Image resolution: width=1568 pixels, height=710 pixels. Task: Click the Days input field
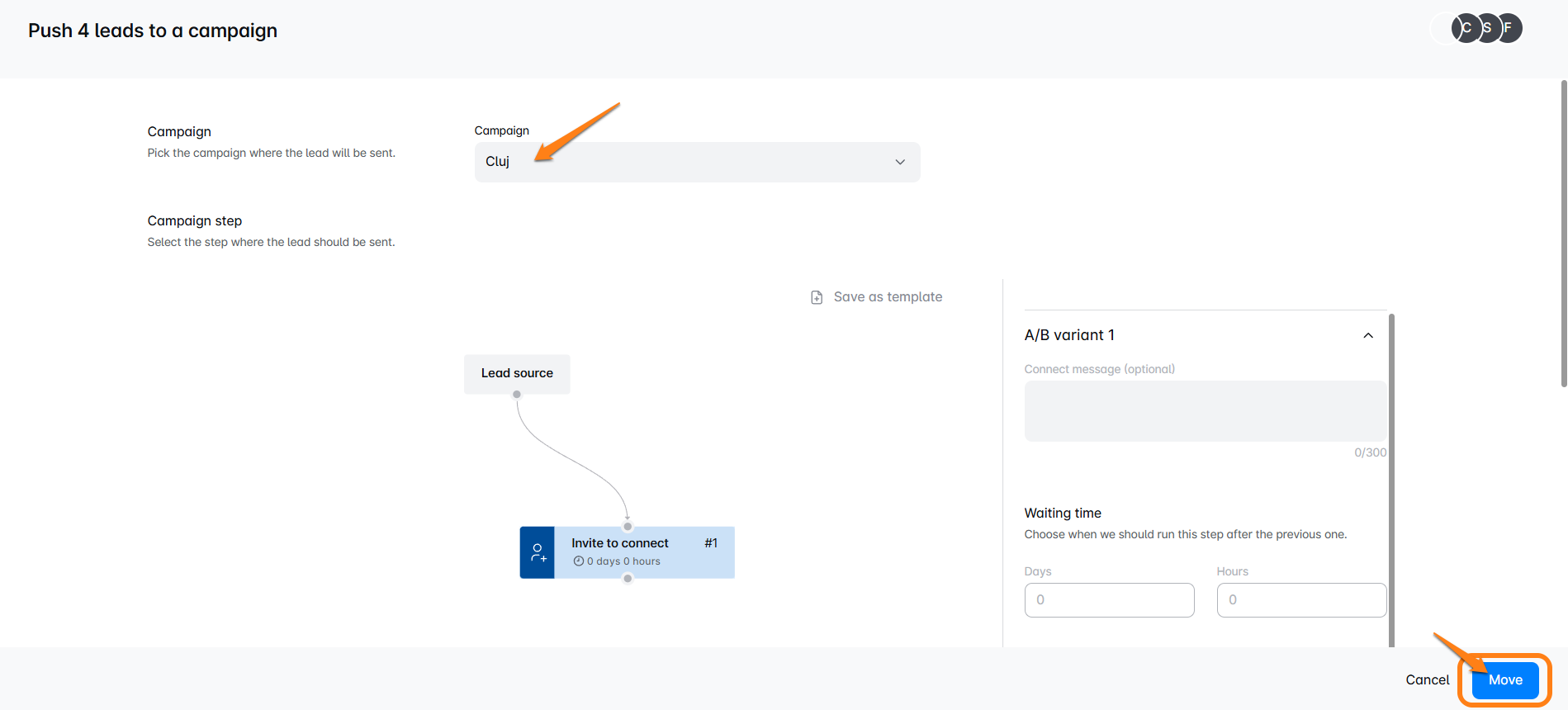click(1109, 600)
